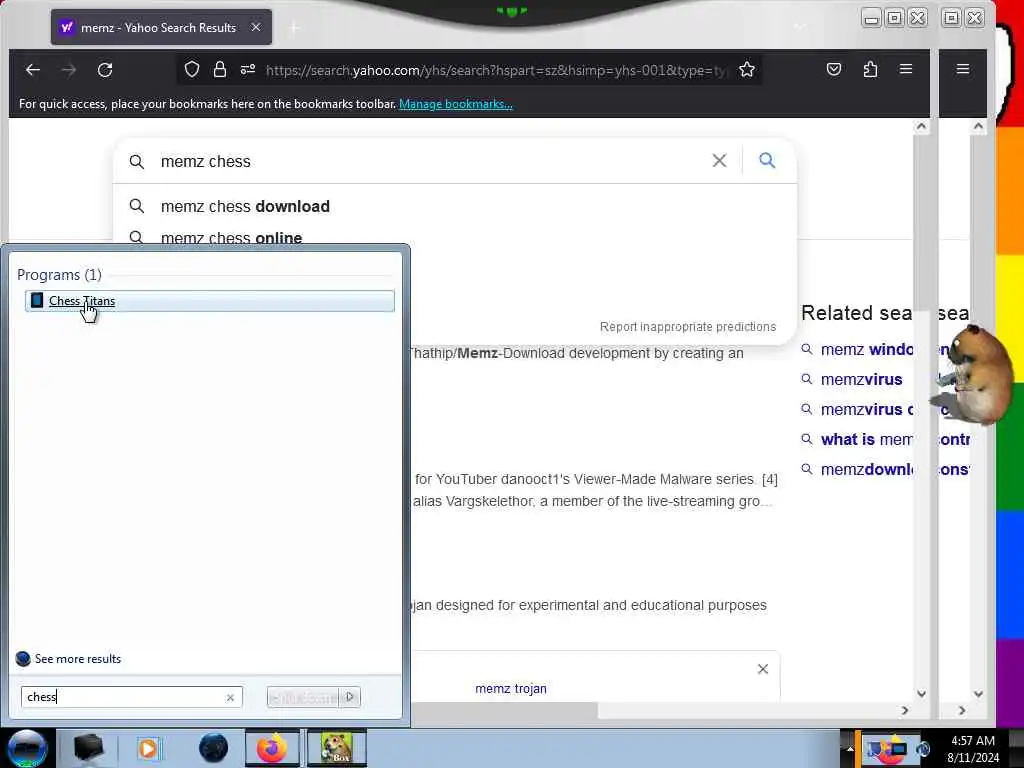Launch Chess Titans from Programs results
The width and height of the screenshot is (1024, 768).
(x=210, y=300)
